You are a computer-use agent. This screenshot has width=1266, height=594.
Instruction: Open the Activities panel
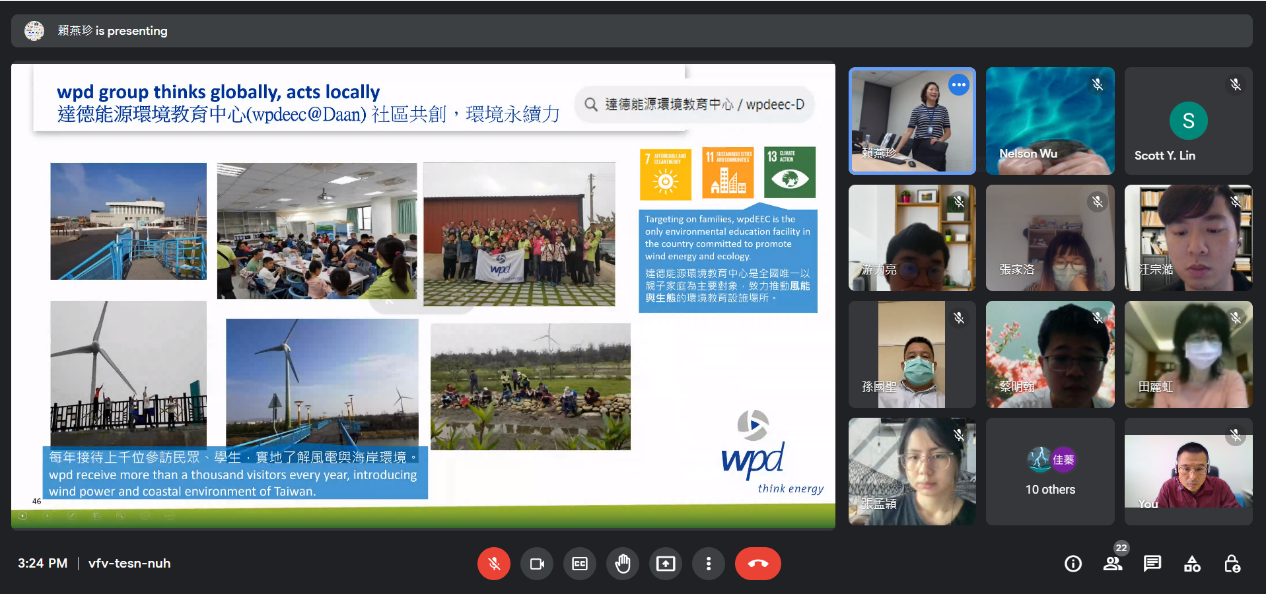pos(1192,563)
